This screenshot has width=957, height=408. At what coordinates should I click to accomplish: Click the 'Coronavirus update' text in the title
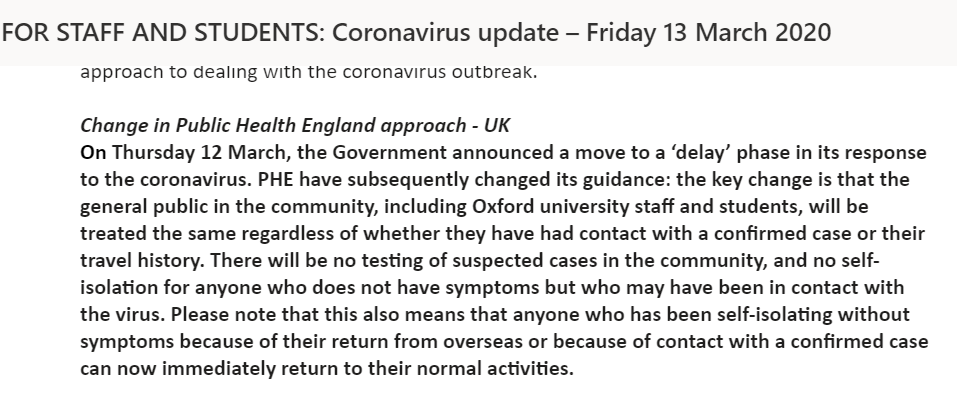tap(445, 32)
